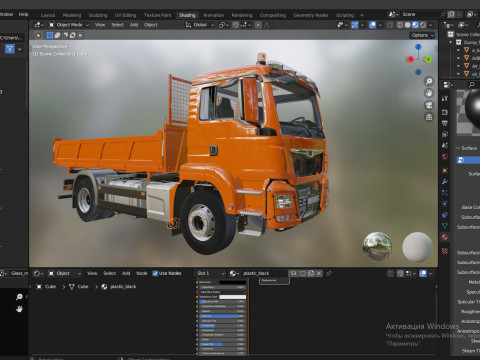Toggle snapping magnet in viewport header

(x=236, y=25)
